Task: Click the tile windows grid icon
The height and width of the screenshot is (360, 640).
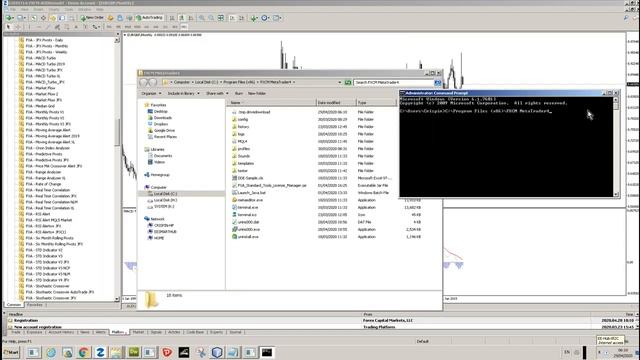Action: click(221, 18)
